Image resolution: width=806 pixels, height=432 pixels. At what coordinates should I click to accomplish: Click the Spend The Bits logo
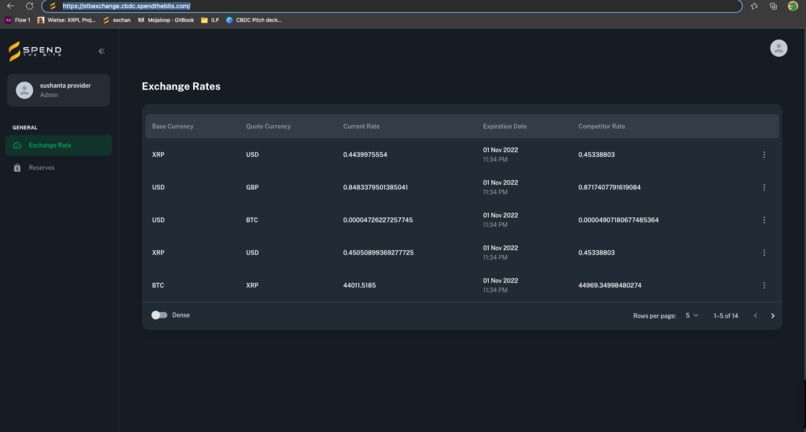35,51
